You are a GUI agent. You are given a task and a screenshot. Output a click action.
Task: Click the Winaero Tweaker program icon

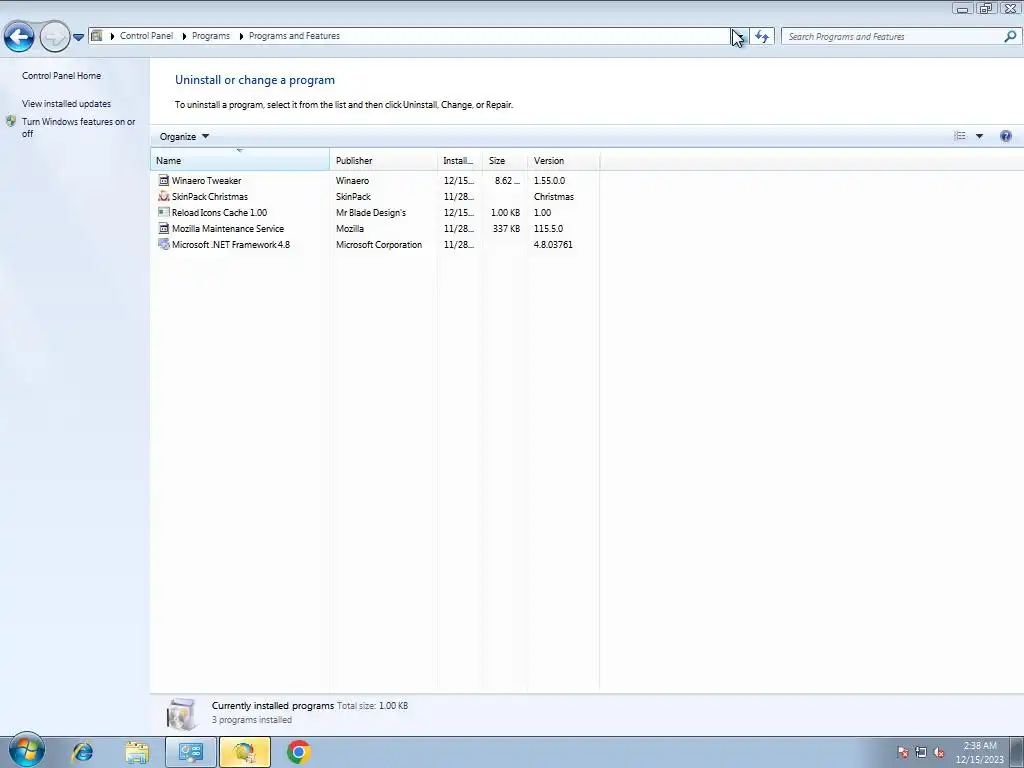click(163, 180)
